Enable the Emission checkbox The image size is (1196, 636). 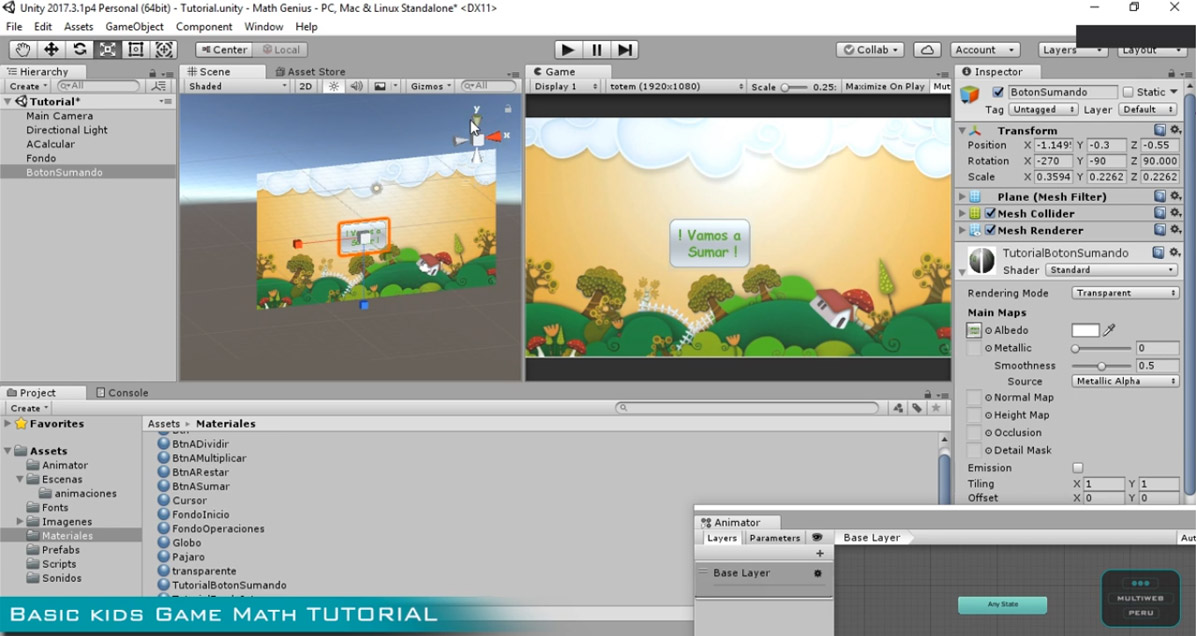(x=1077, y=468)
